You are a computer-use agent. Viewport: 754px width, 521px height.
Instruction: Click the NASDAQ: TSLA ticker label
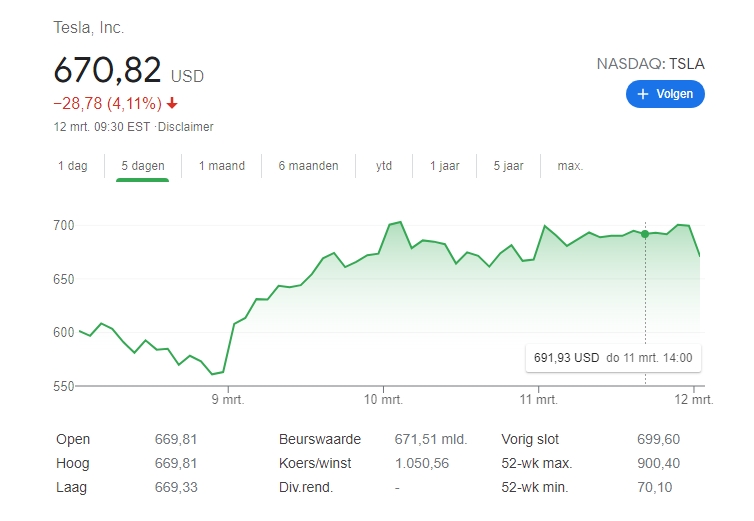[650, 64]
